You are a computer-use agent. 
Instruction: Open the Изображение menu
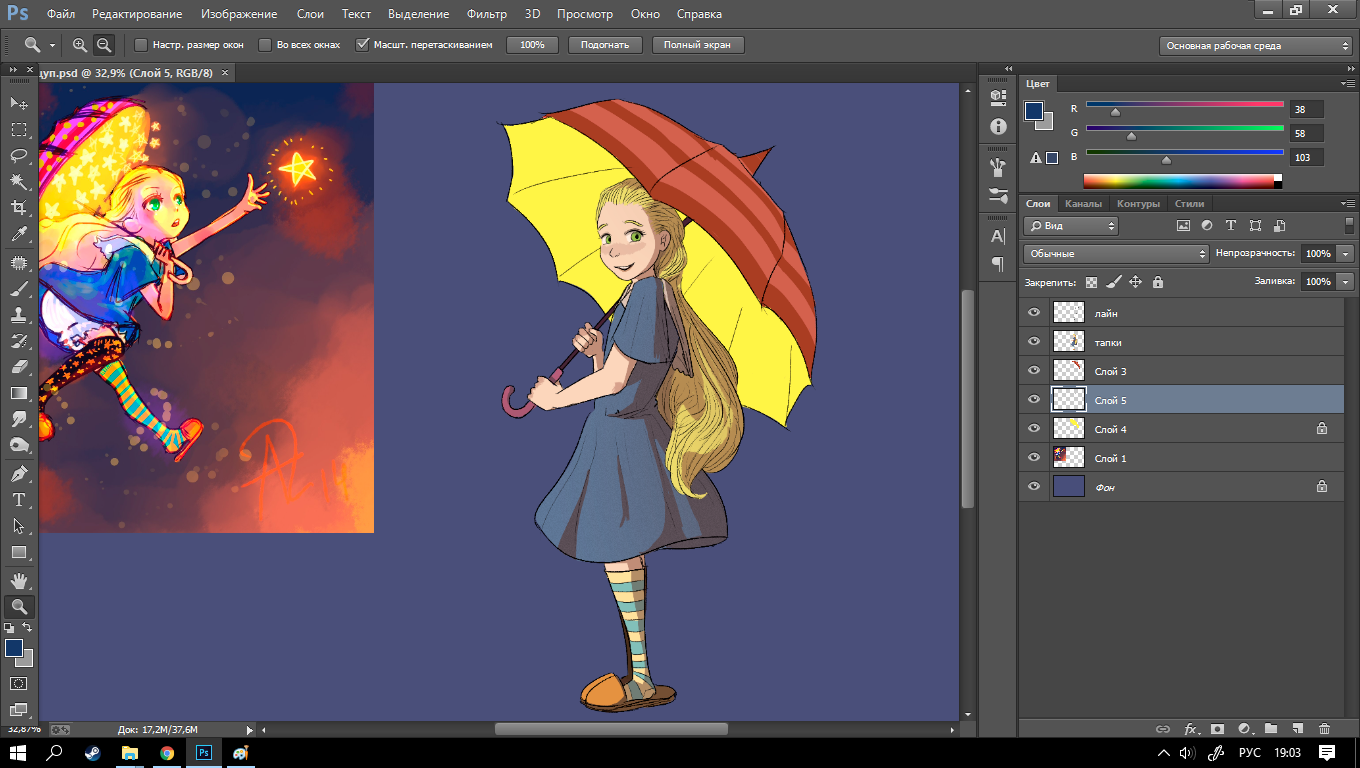pyautogui.click(x=238, y=14)
